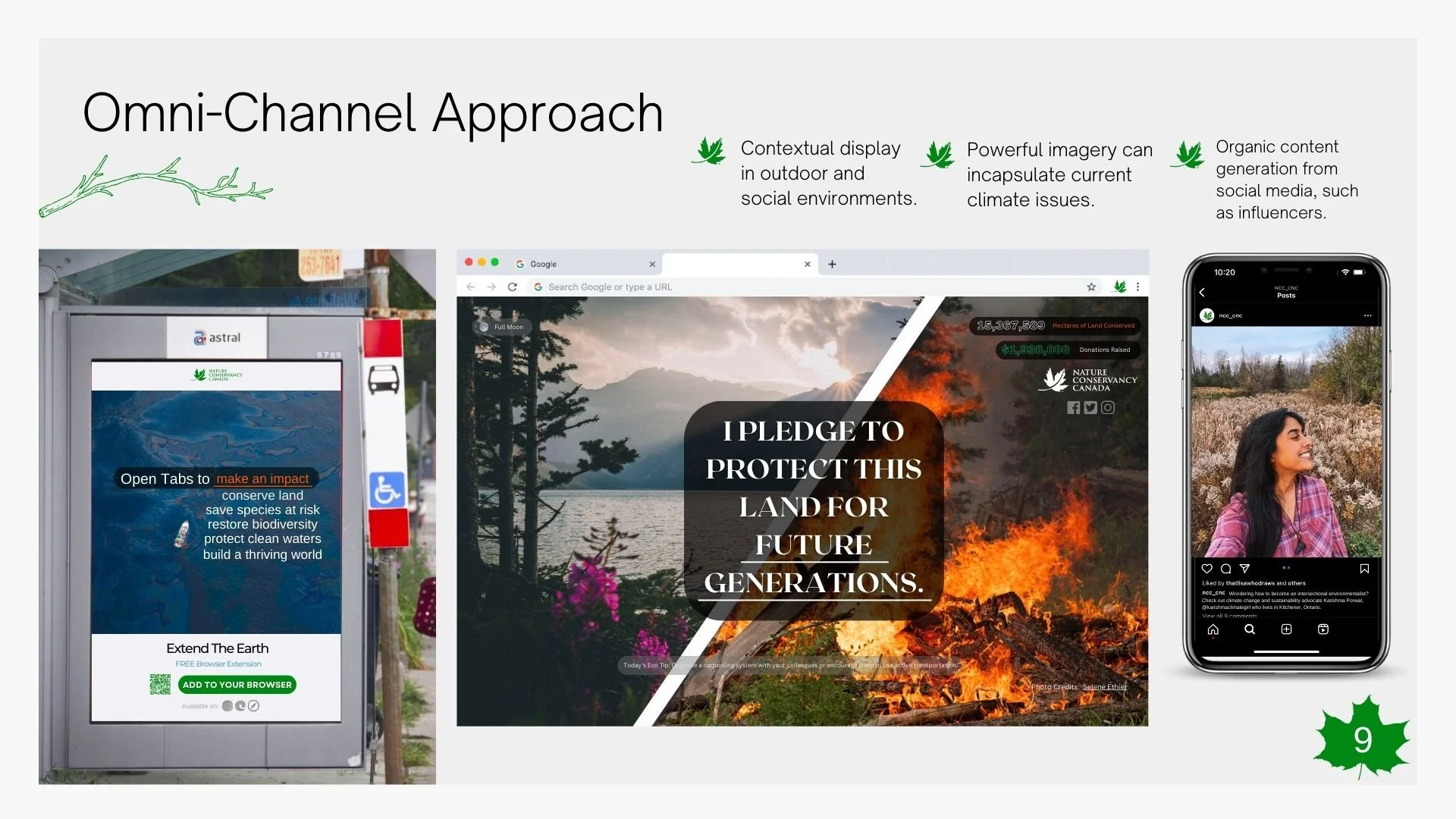Screen dimensions: 1456x819
Task: Tap the share paper-plane icon under the post
Action: point(1244,568)
